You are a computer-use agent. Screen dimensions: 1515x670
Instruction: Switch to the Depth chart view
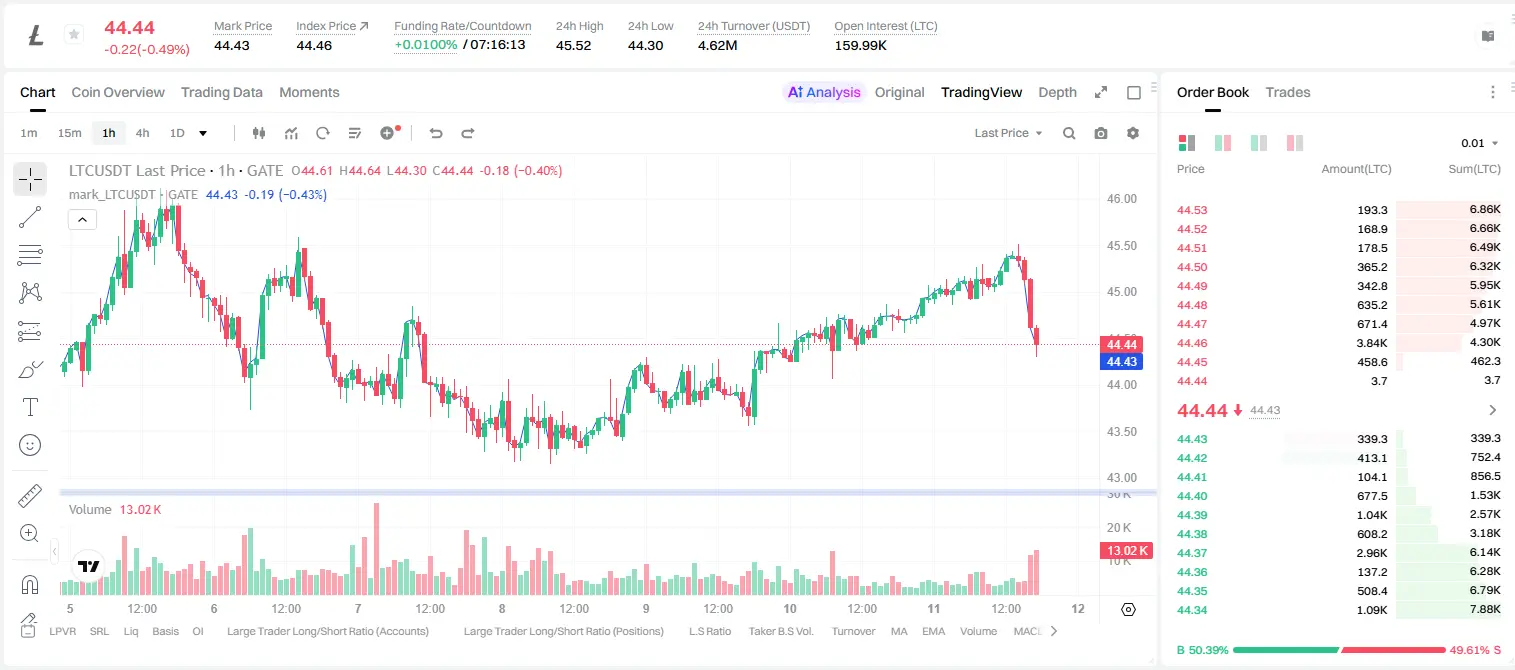[x=1057, y=92]
